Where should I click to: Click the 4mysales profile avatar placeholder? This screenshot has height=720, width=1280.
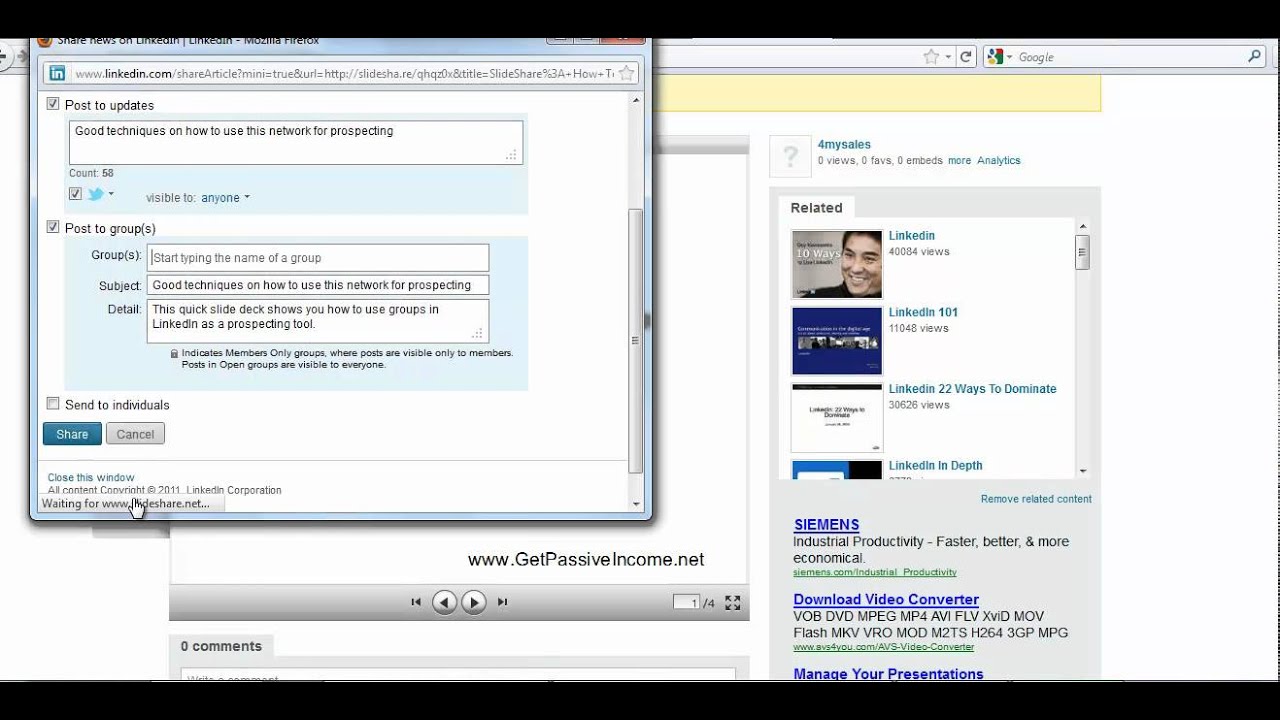[x=790, y=156]
